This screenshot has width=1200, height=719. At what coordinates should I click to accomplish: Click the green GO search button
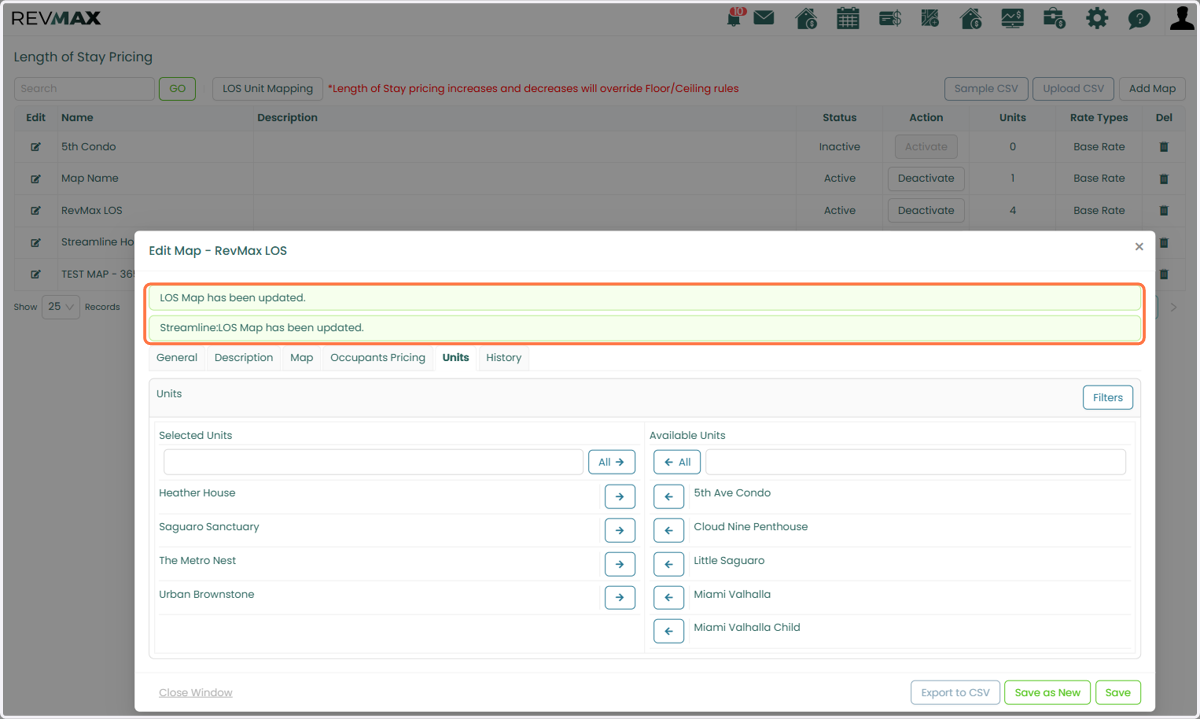coord(177,89)
